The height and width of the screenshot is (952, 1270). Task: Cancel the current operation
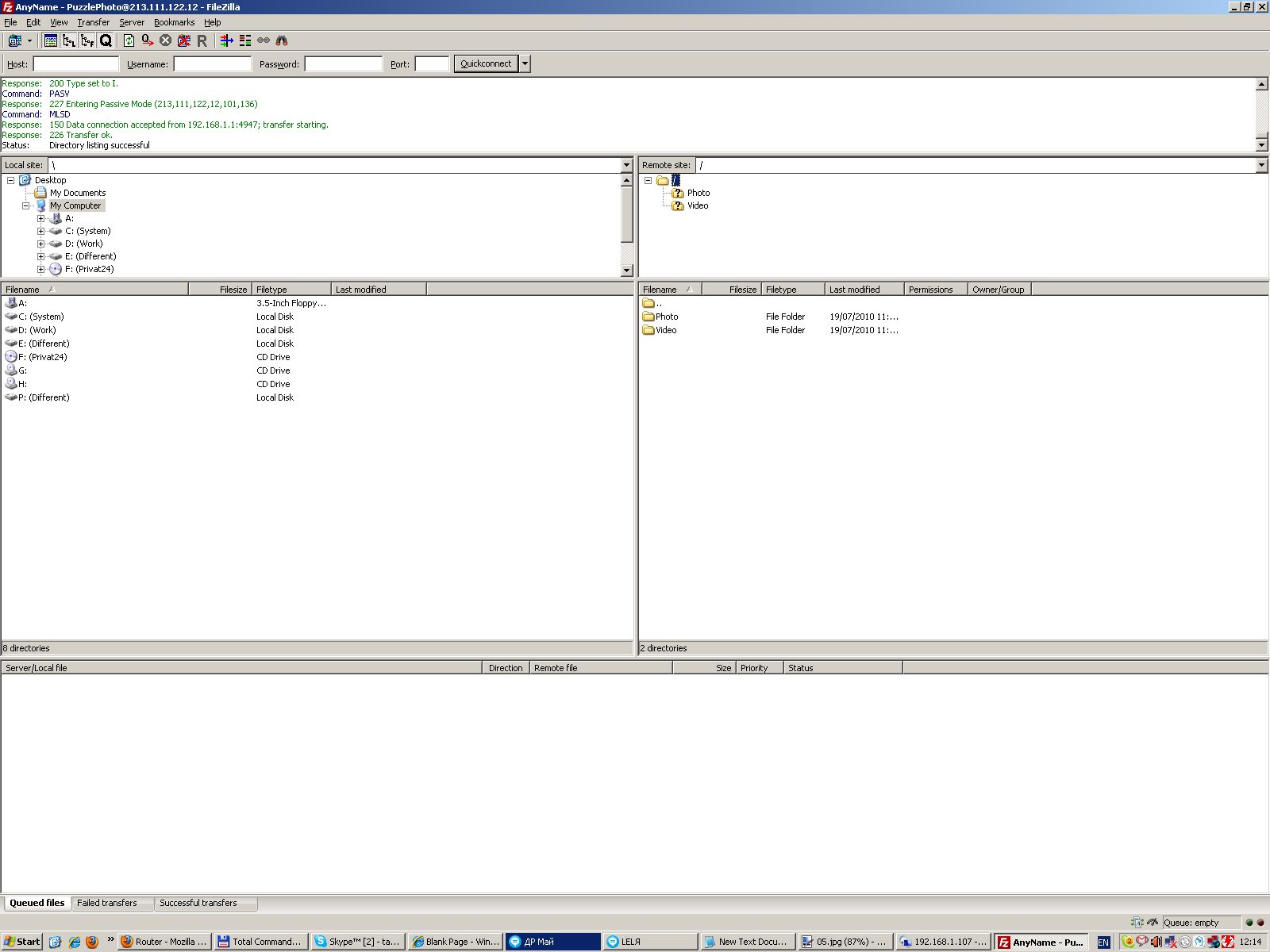[x=165, y=40]
